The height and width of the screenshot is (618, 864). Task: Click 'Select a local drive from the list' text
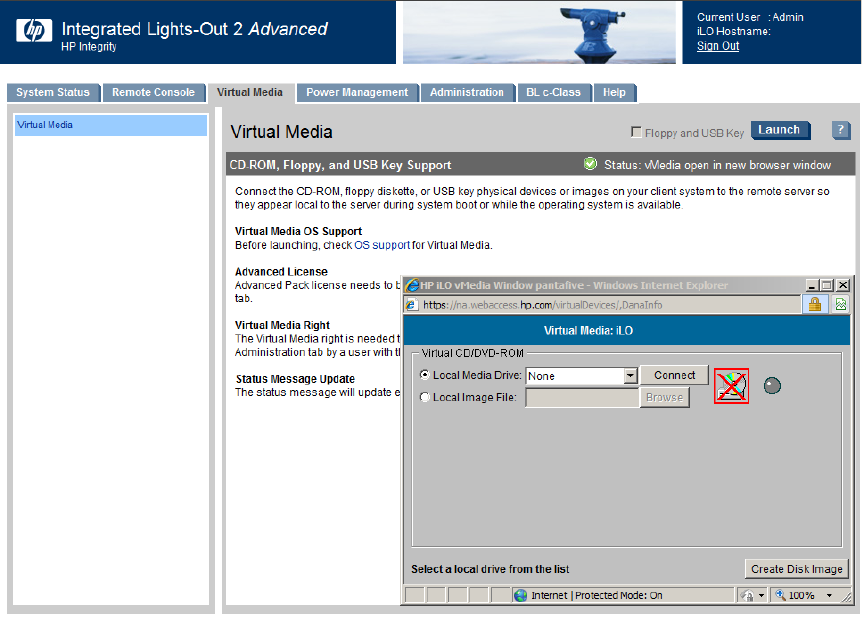click(490, 569)
